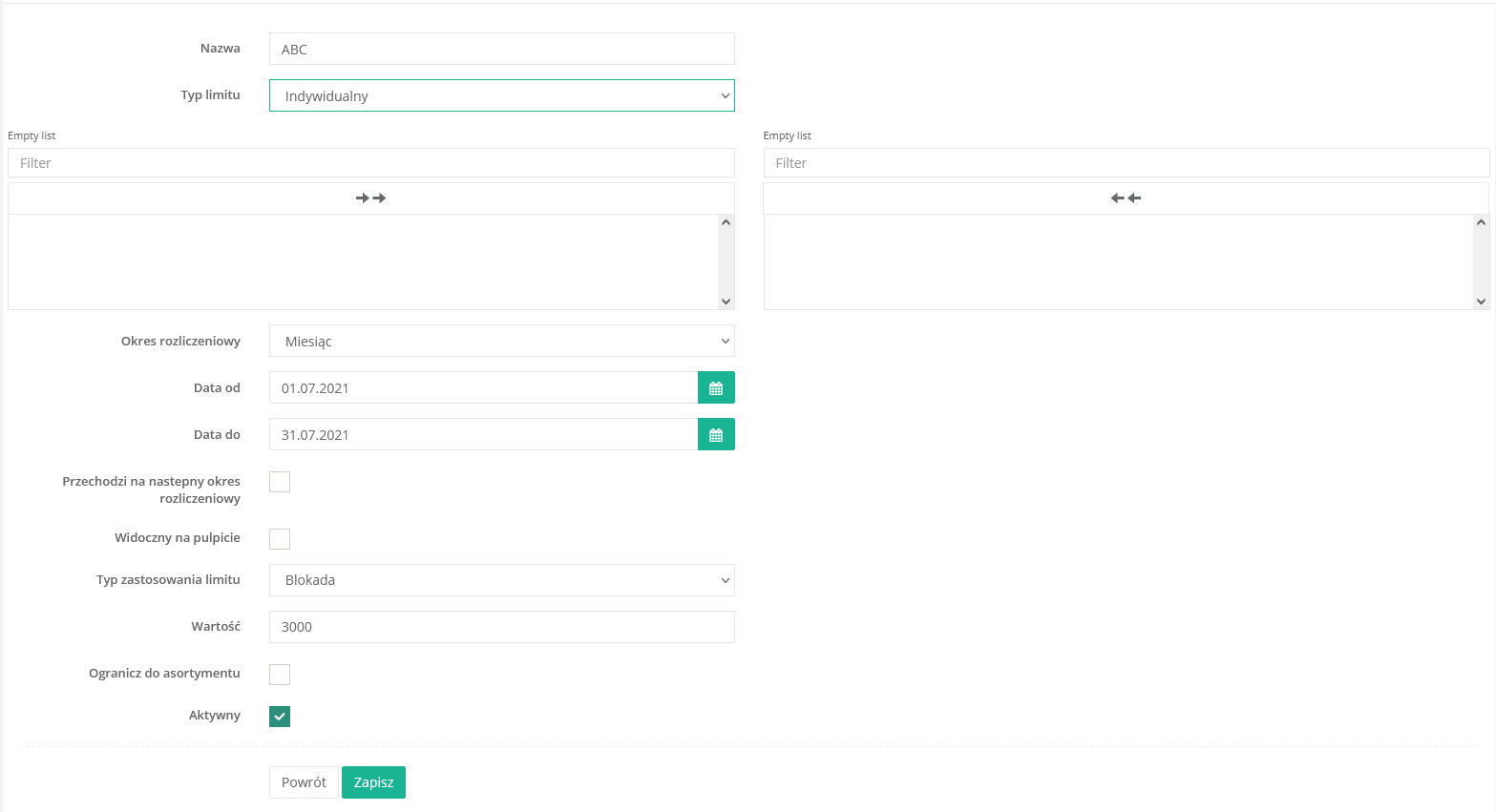Viewport: 1496px width, 812px height.
Task: Click the left list Filter field
Action: click(370, 163)
